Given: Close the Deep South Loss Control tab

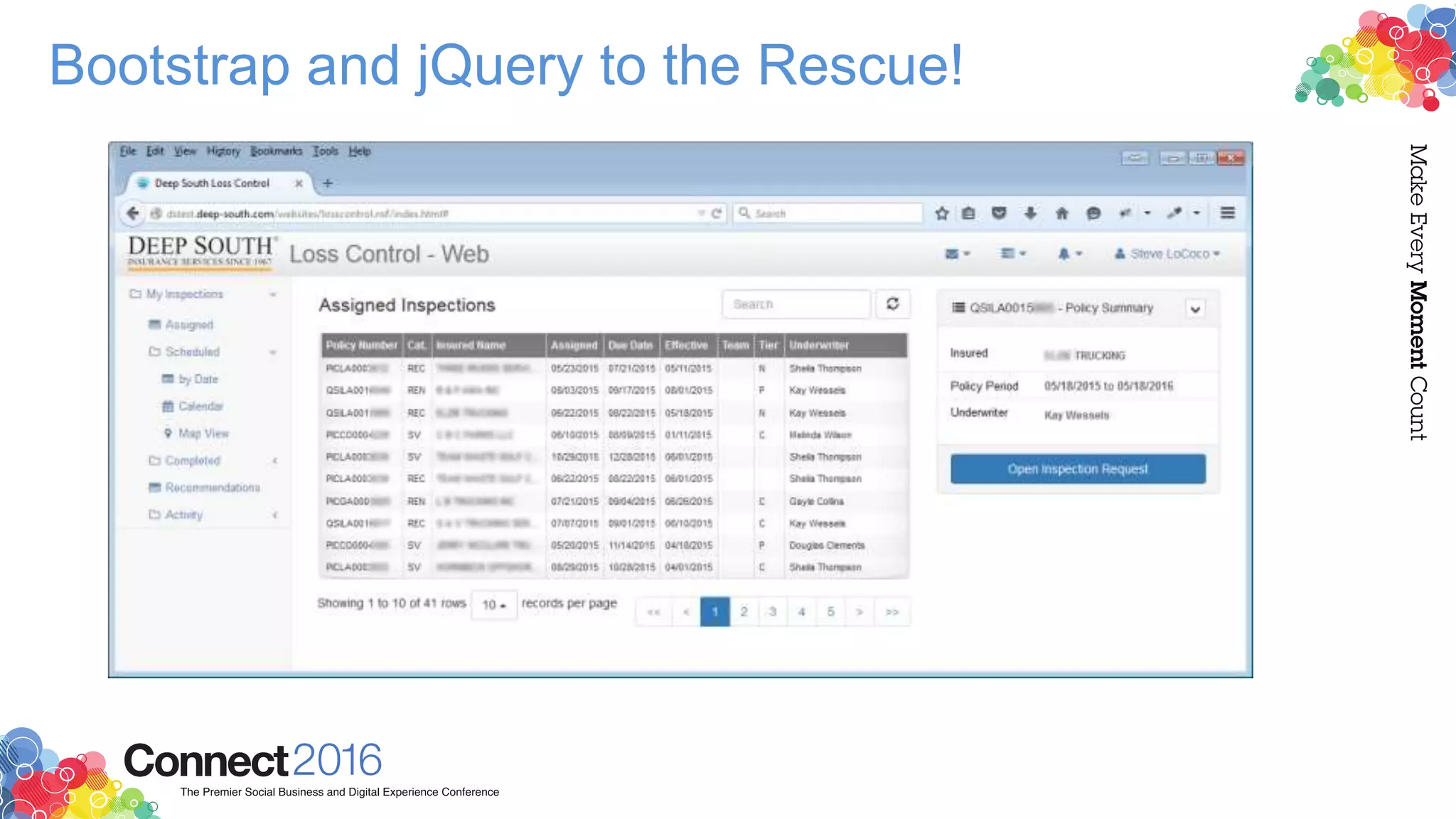Looking at the screenshot, I should [299, 183].
